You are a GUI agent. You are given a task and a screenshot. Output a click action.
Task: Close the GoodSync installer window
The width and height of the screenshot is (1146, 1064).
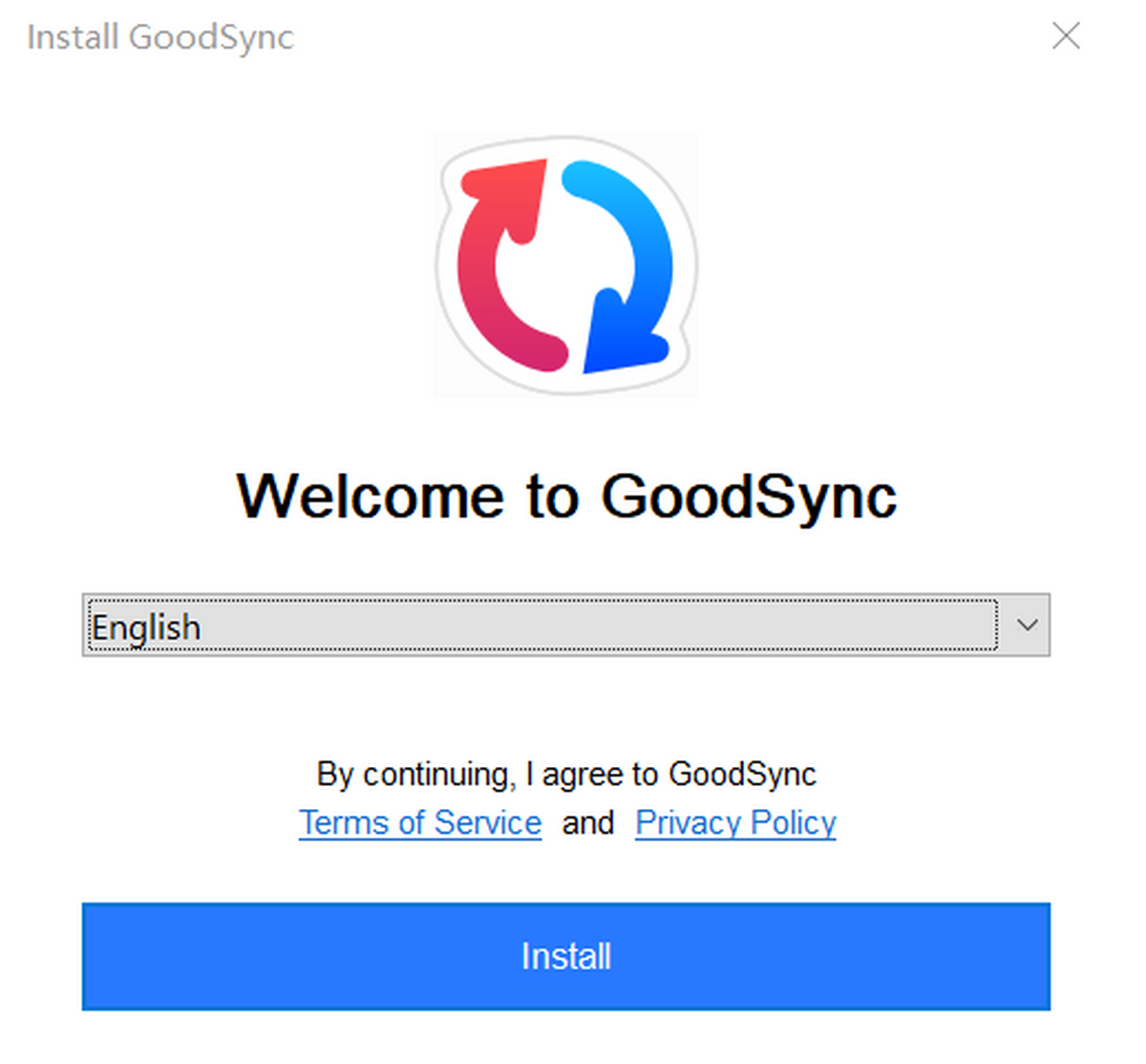click(x=1067, y=36)
